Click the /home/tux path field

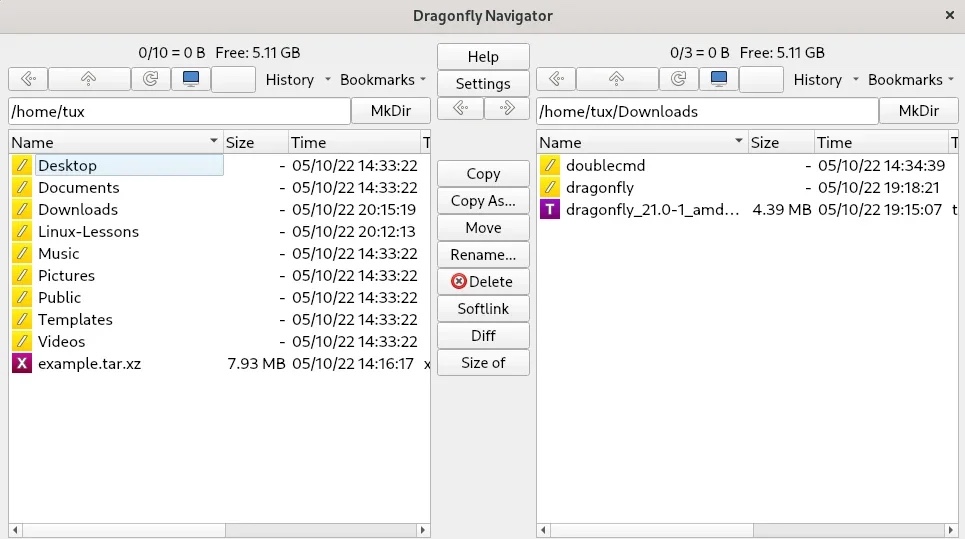(179, 111)
